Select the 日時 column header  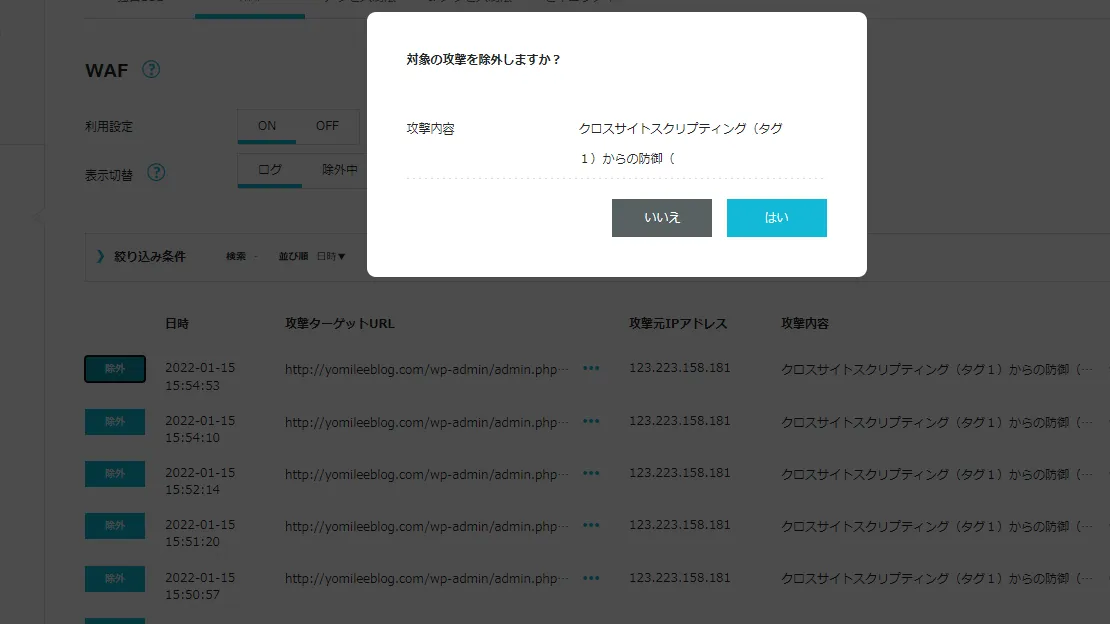(x=177, y=324)
